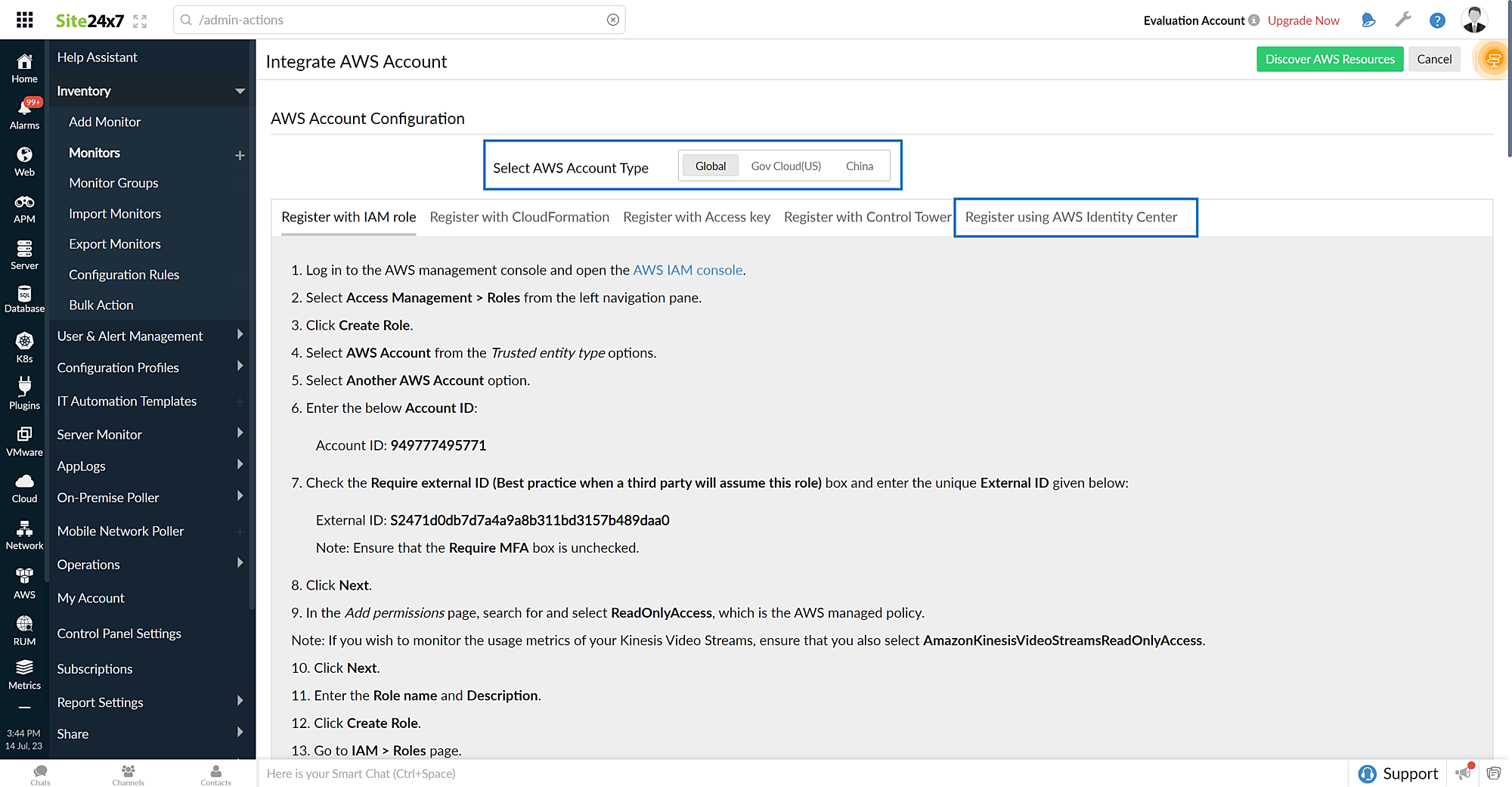The height and width of the screenshot is (787, 1512).
Task: Expand Server Monitor menu
Action: pyautogui.click(x=240, y=432)
